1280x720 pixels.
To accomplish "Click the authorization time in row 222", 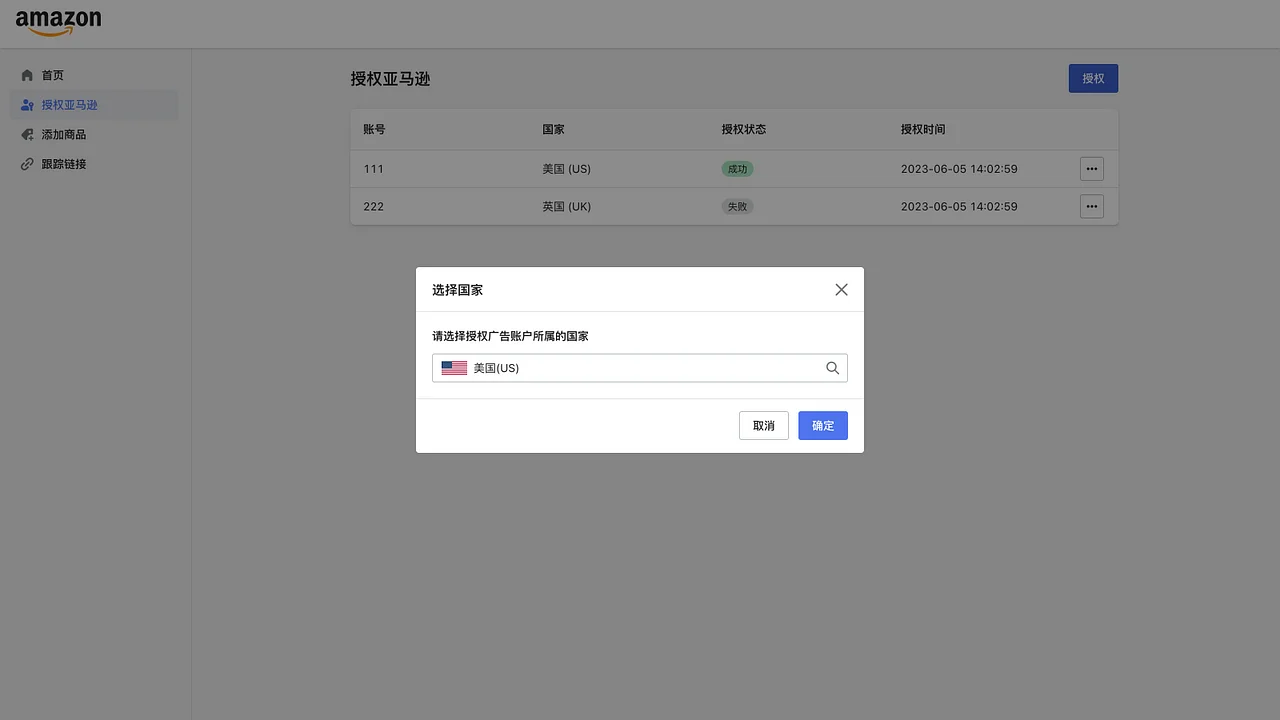I will pyautogui.click(x=959, y=206).
